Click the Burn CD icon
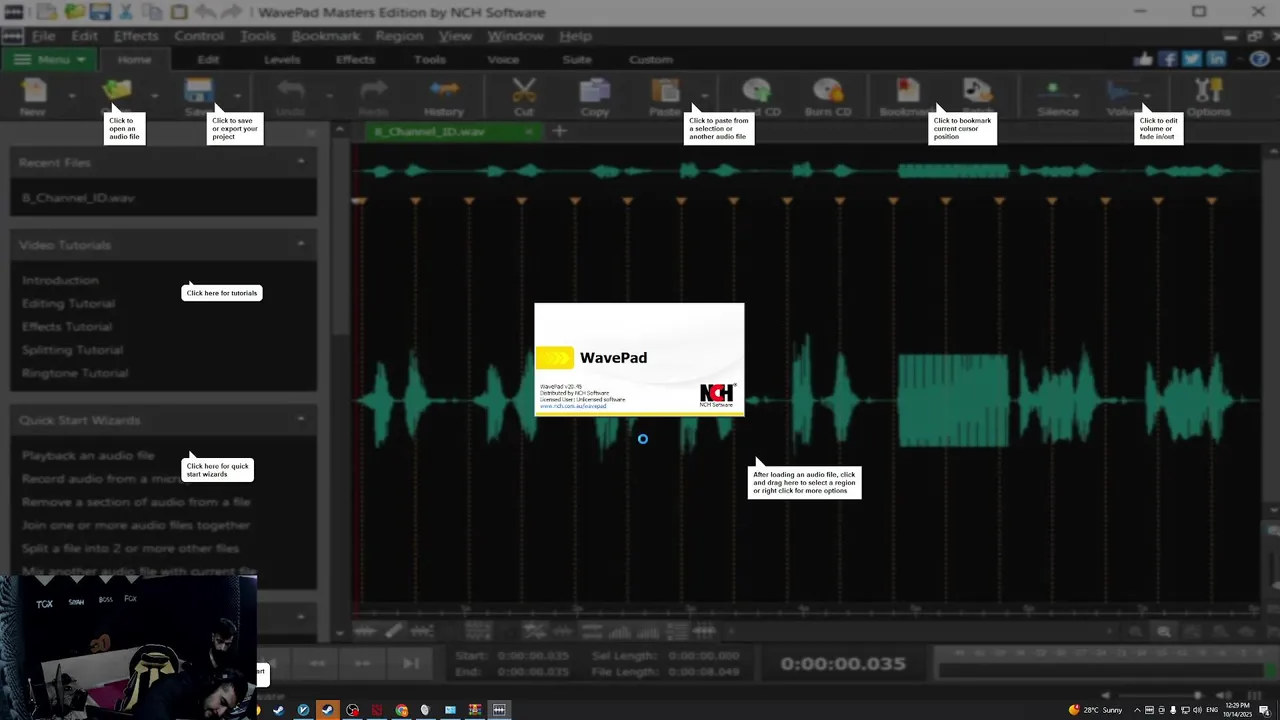This screenshot has height=720, width=1280. 828,91
